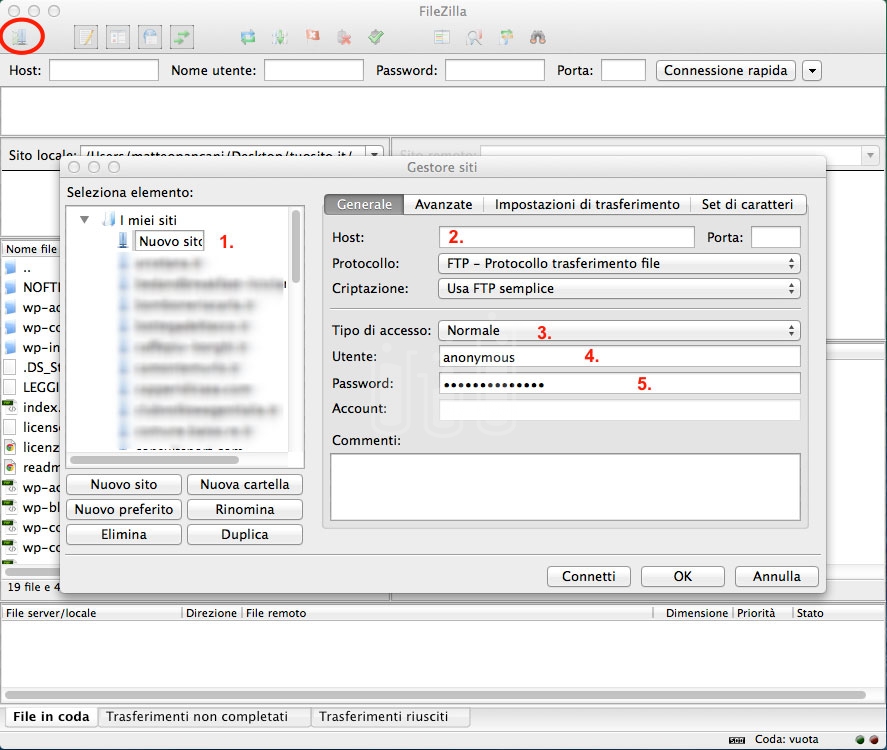Click the site tree vertical scrollbar
Image resolution: width=887 pixels, height=750 pixels.
tap(295, 246)
